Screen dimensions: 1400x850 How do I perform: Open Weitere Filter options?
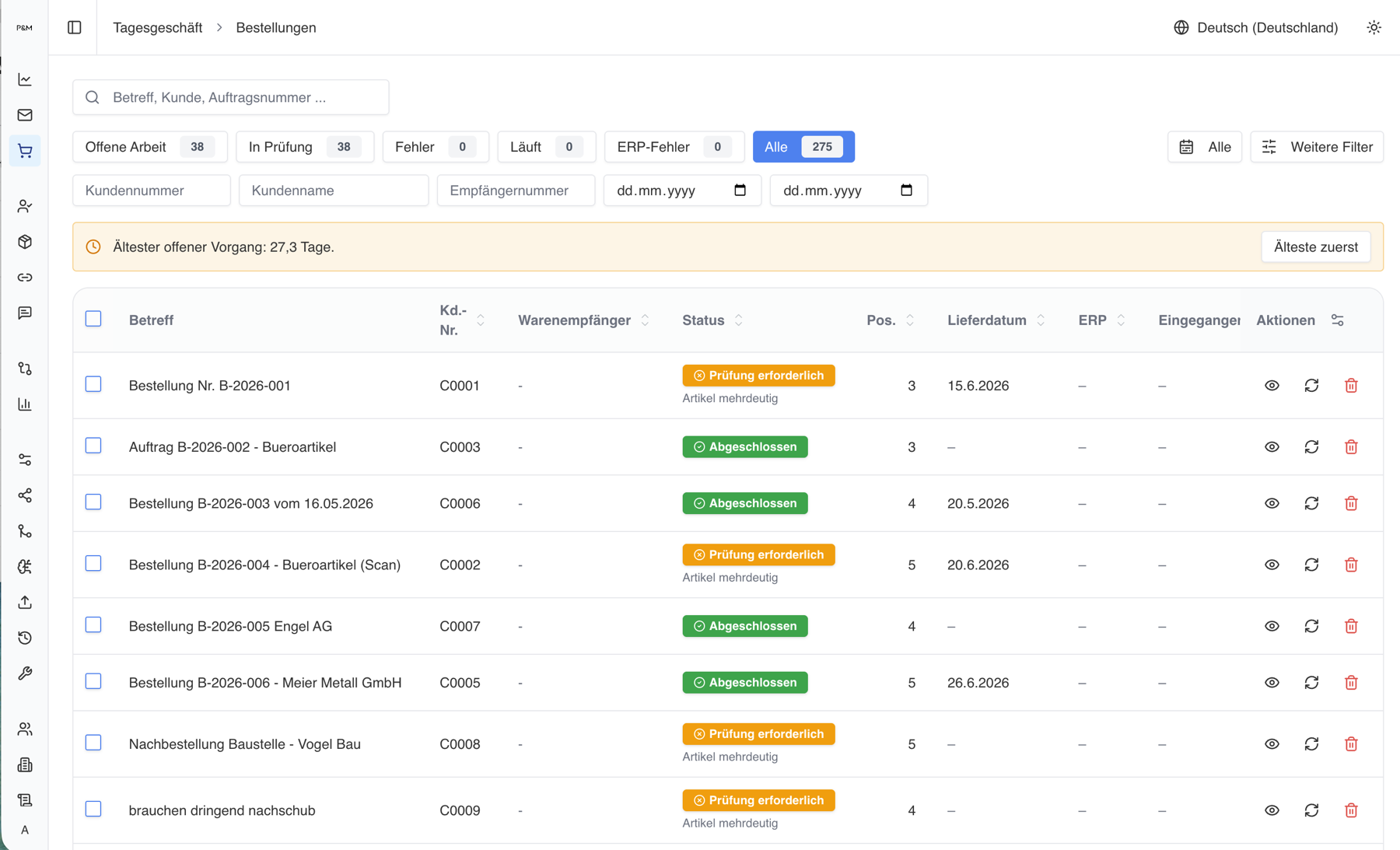coord(1317,147)
